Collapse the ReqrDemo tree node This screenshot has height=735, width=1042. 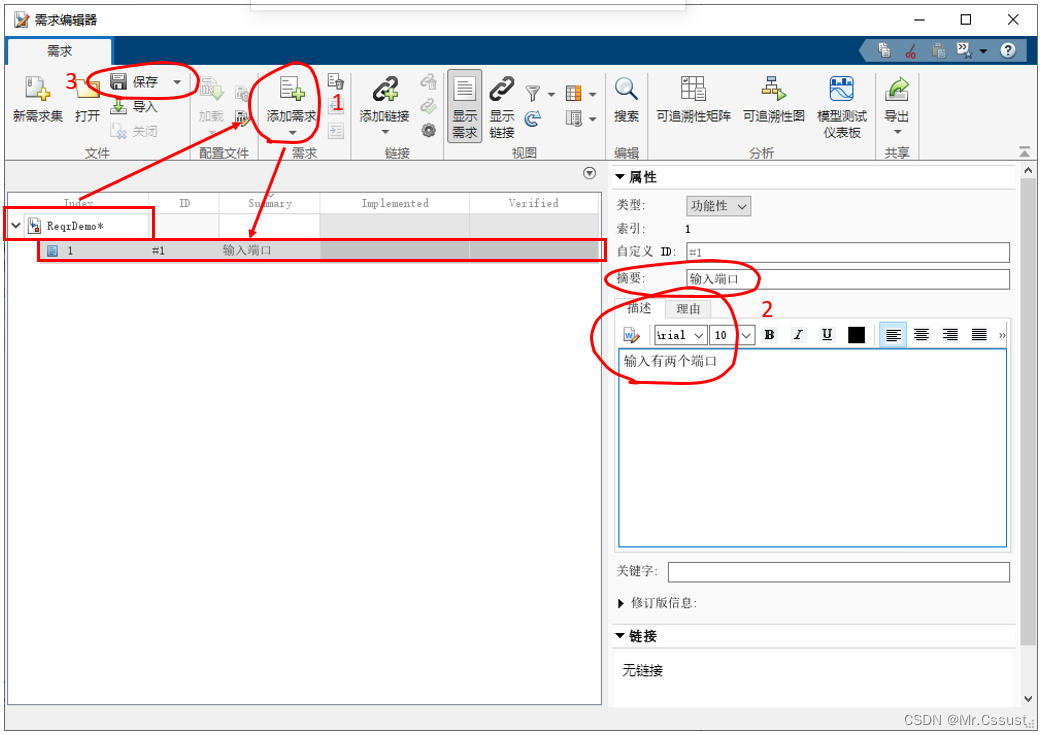tap(15, 226)
